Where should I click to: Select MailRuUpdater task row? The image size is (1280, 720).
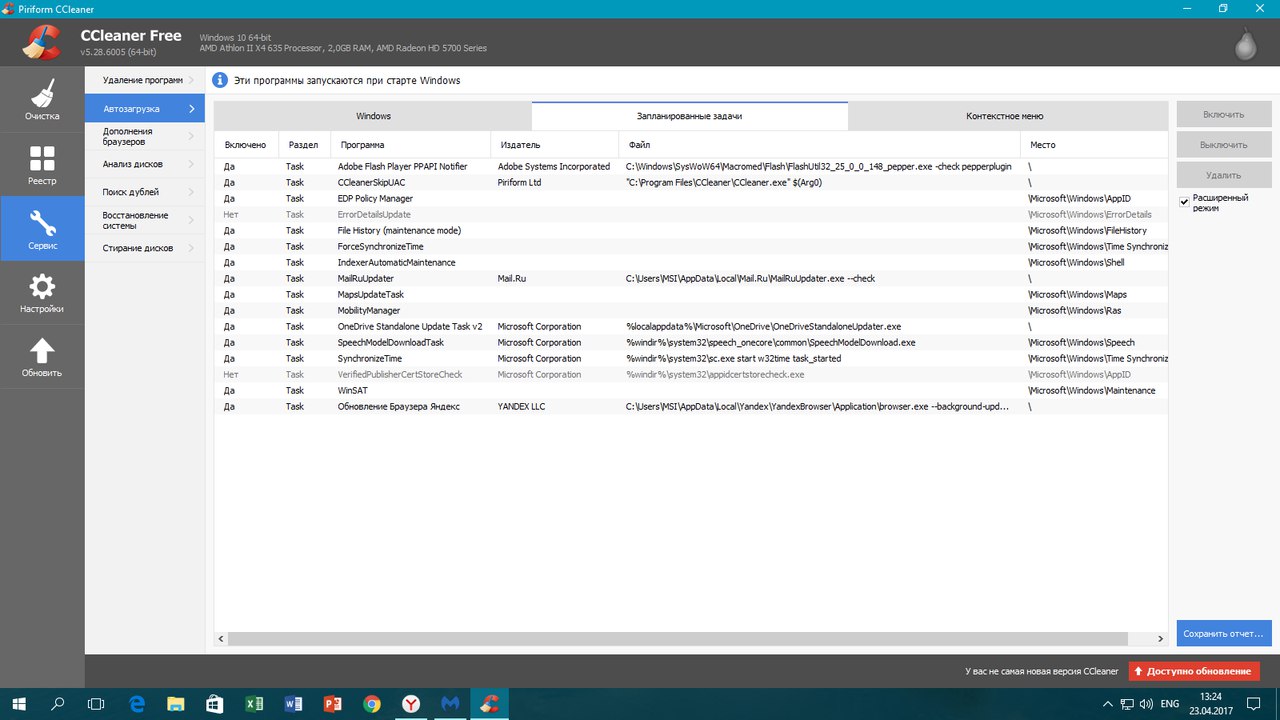[x=691, y=279]
